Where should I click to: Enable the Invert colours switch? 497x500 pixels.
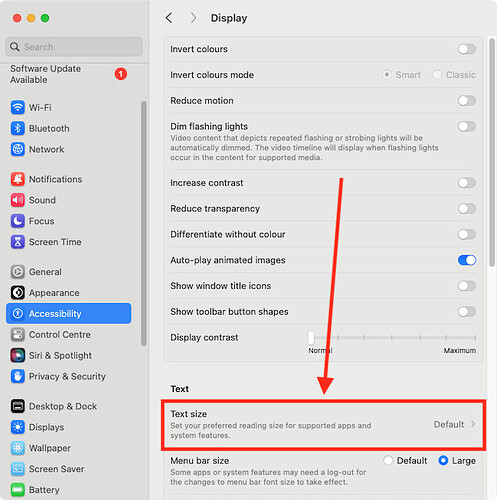click(x=467, y=49)
